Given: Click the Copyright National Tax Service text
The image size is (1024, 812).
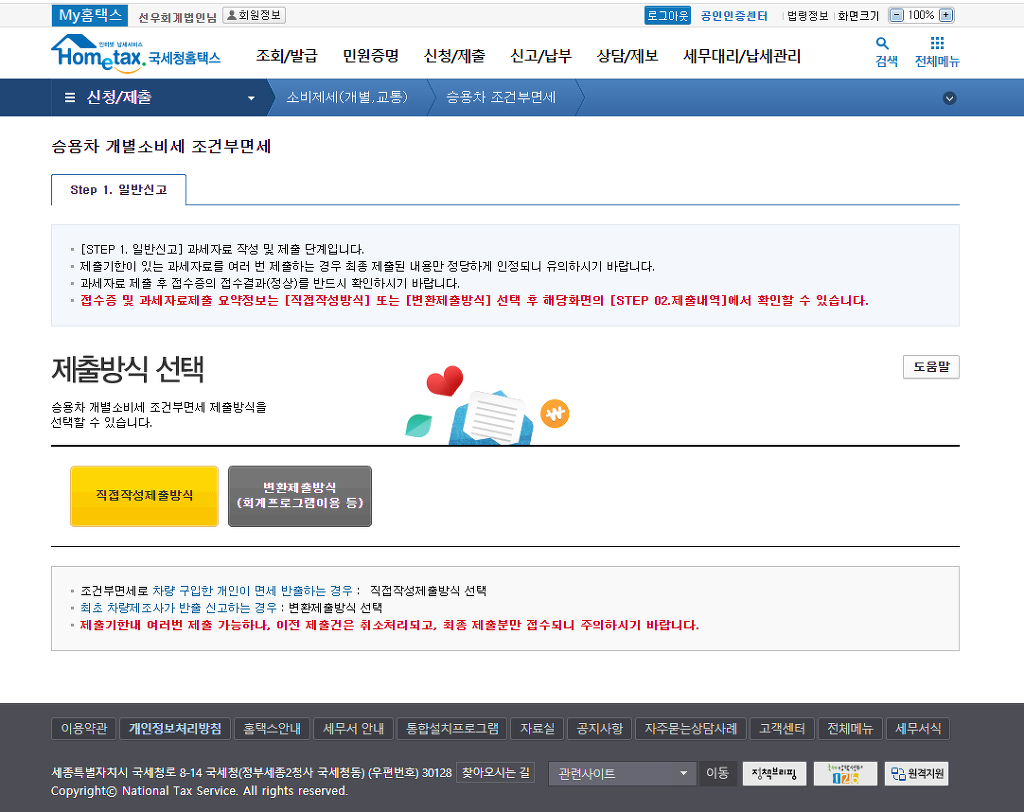Looking at the screenshot, I should (199, 791).
